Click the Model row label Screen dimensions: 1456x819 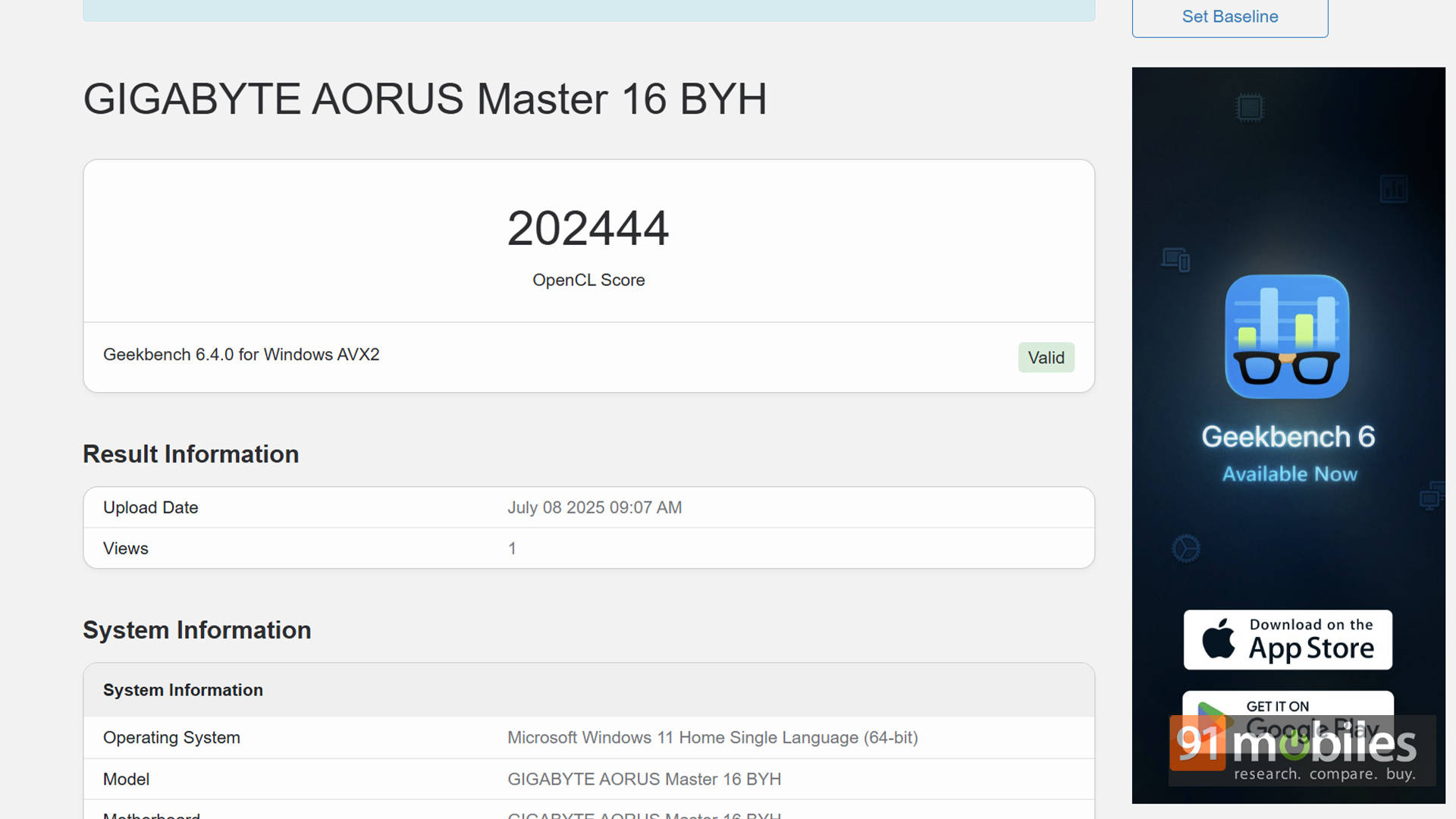(126, 779)
